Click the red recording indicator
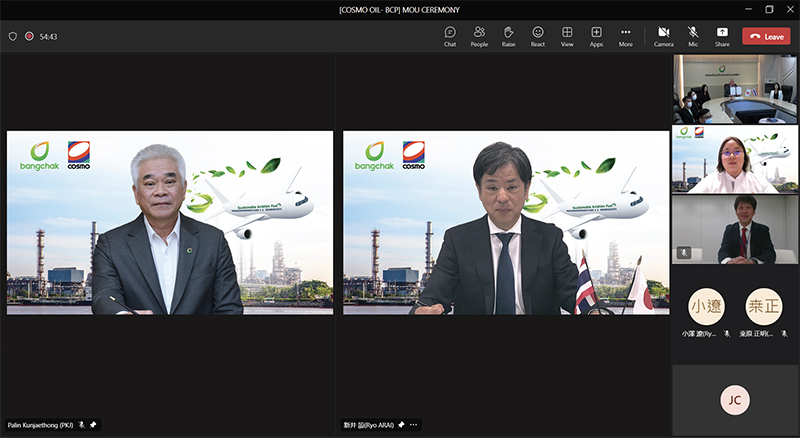800x438 pixels. coord(30,36)
